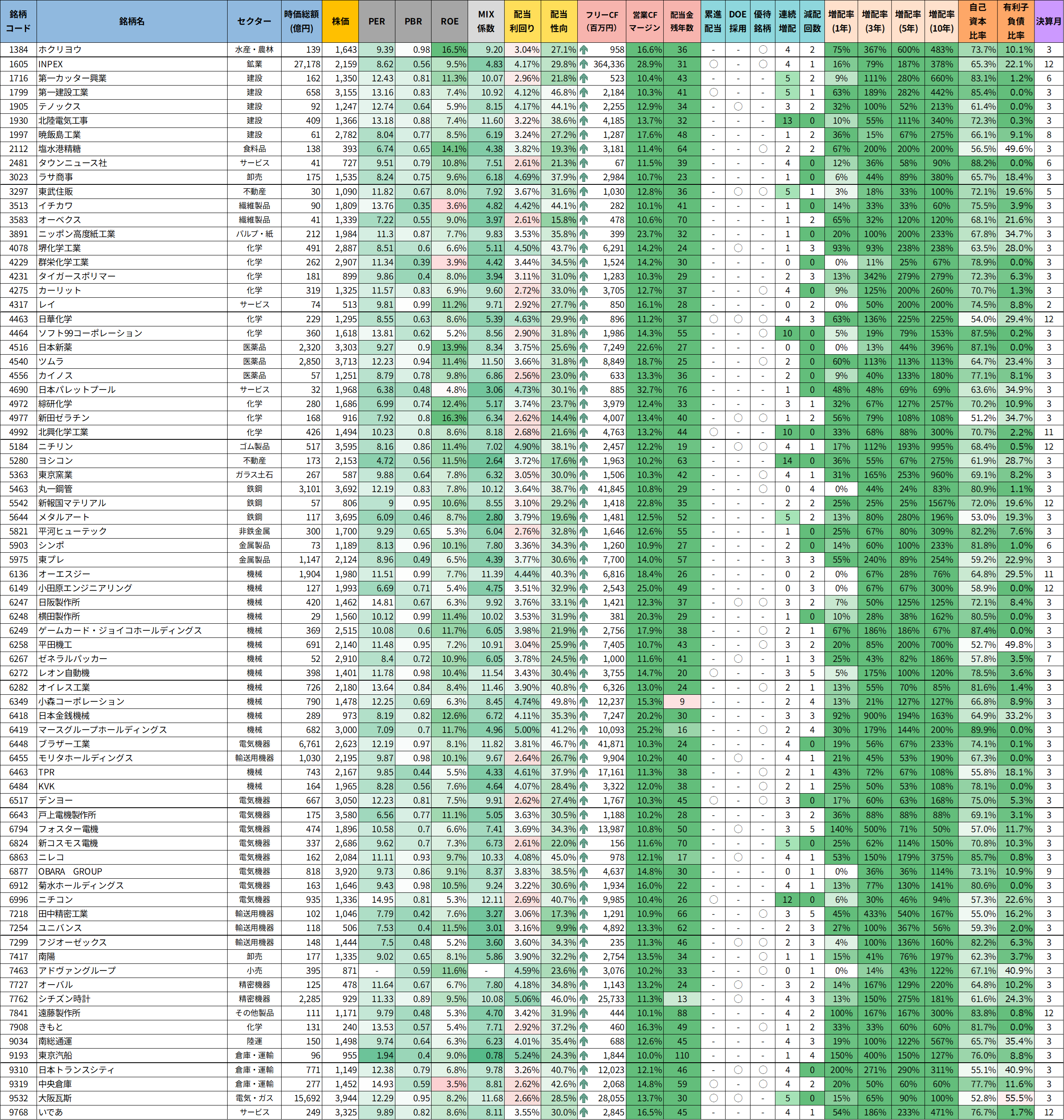The height and width of the screenshot is (1120, 1064).
Task: Click the arrow icon in 小森コーポレーション row
Action: [x=583, y=701]
